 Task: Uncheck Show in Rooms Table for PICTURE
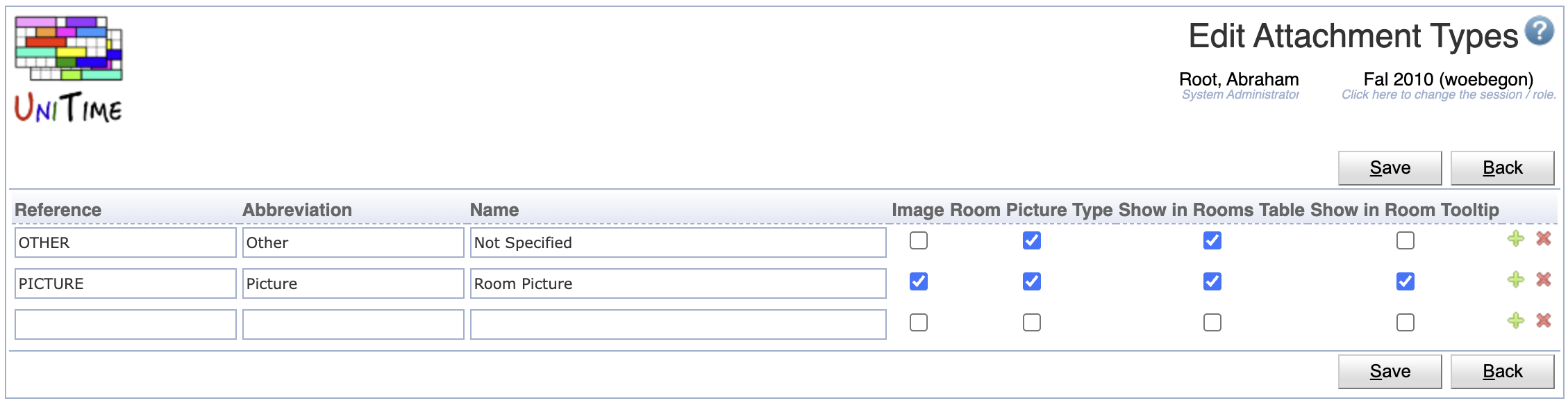pyautogui.click(x=1212, y=281)
